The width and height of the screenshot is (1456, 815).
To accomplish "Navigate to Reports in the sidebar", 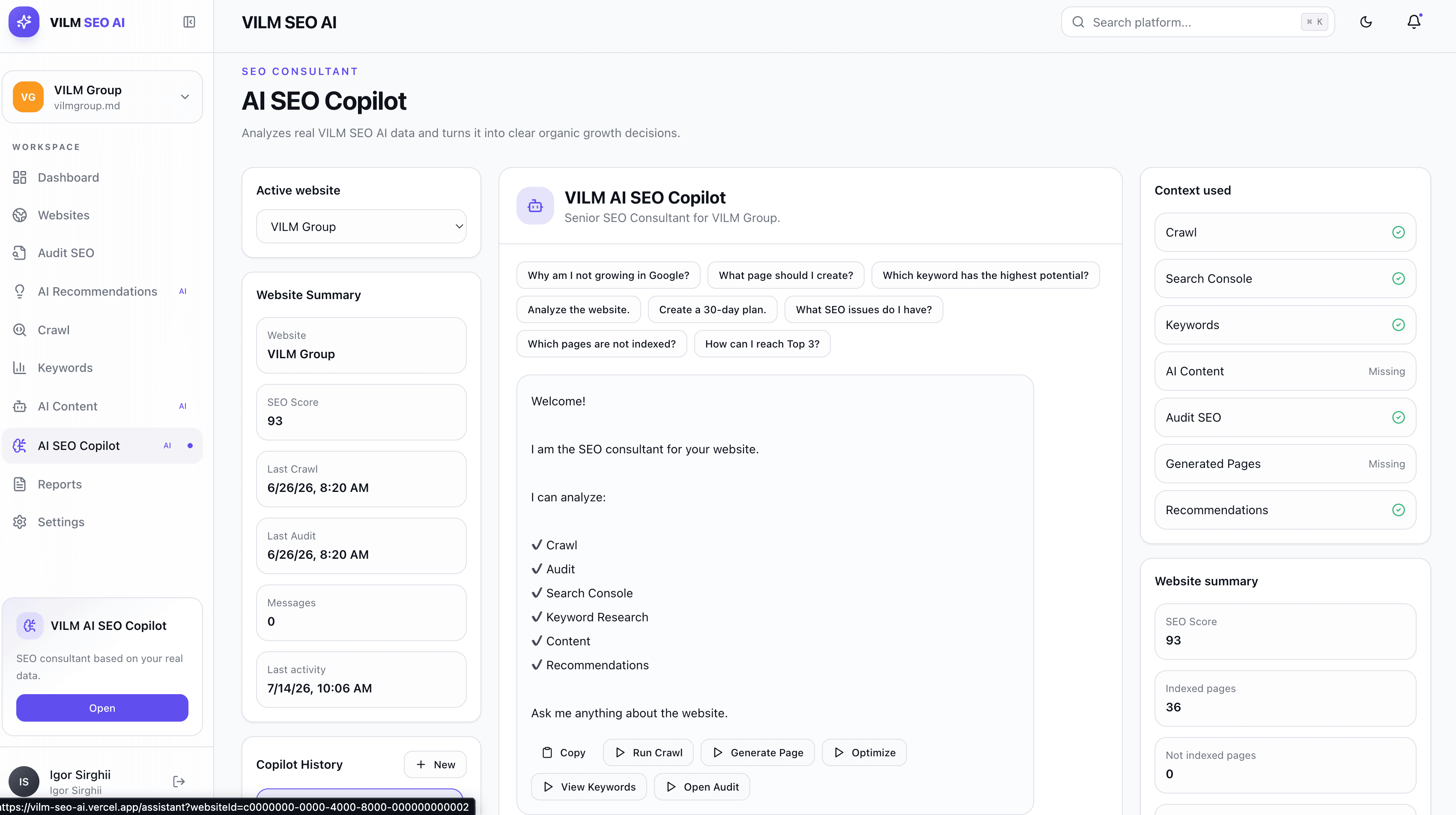I will pos(102,484).
